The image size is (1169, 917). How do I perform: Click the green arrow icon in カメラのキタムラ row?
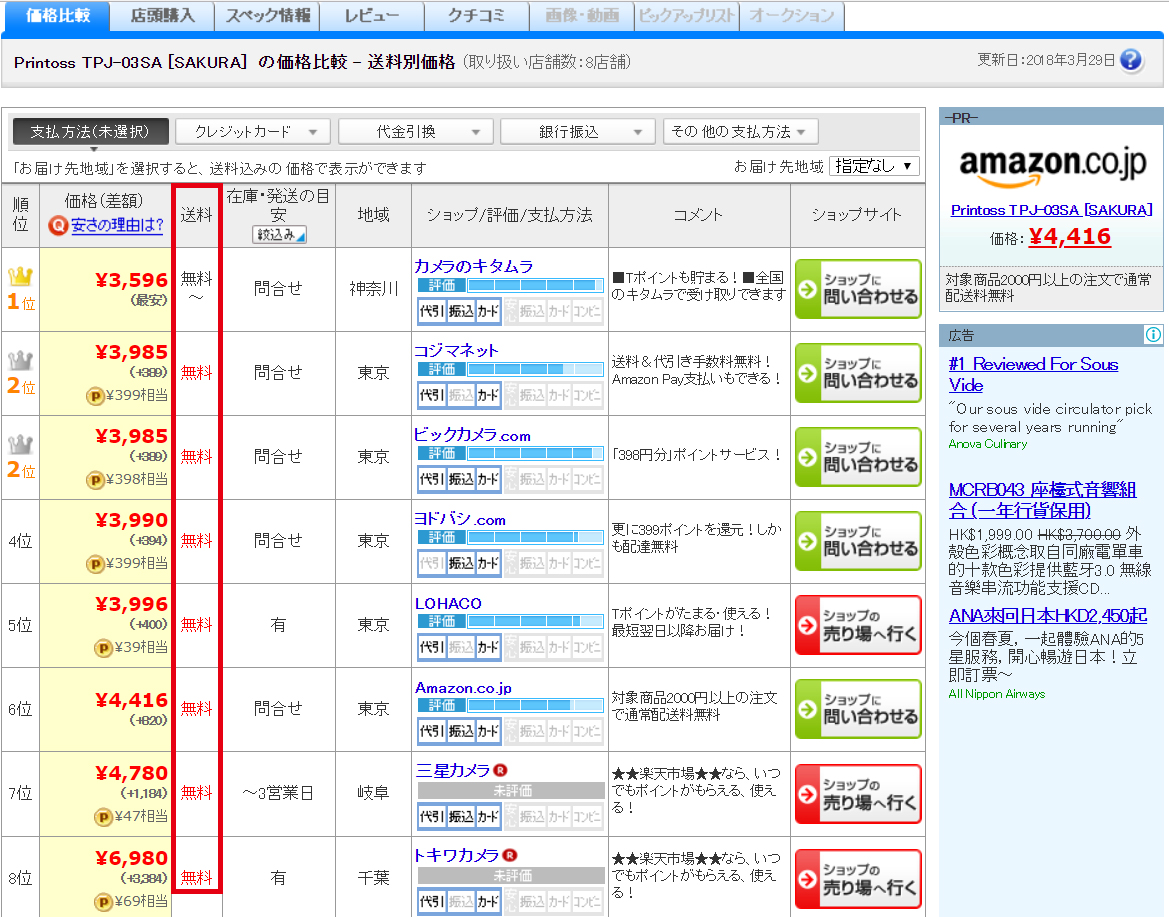807,289
